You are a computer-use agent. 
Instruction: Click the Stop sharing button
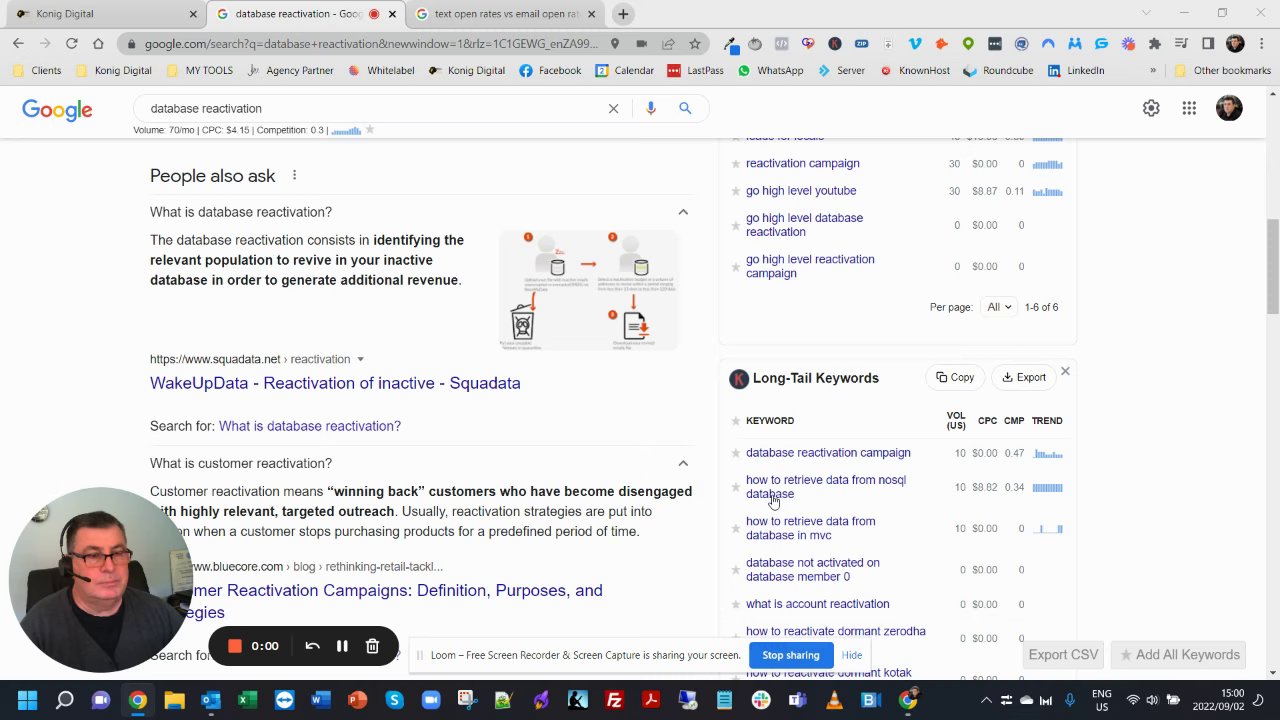point(791,655)
